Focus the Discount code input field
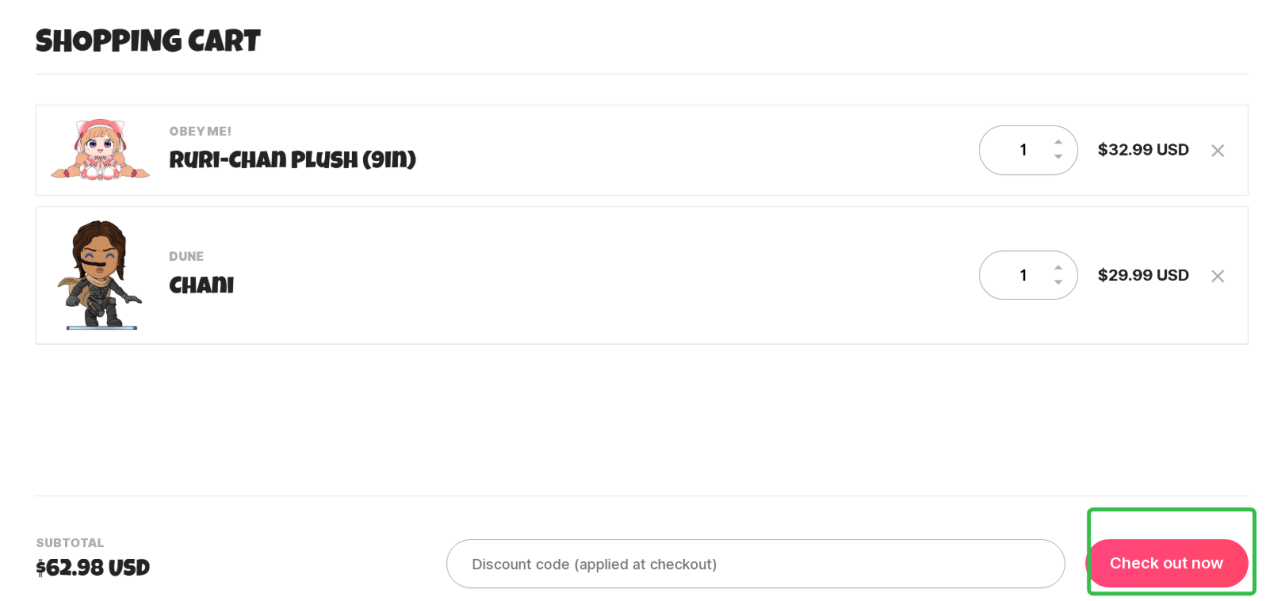Viewport: 1266px width, 601px height. click(x=755, y=564)
